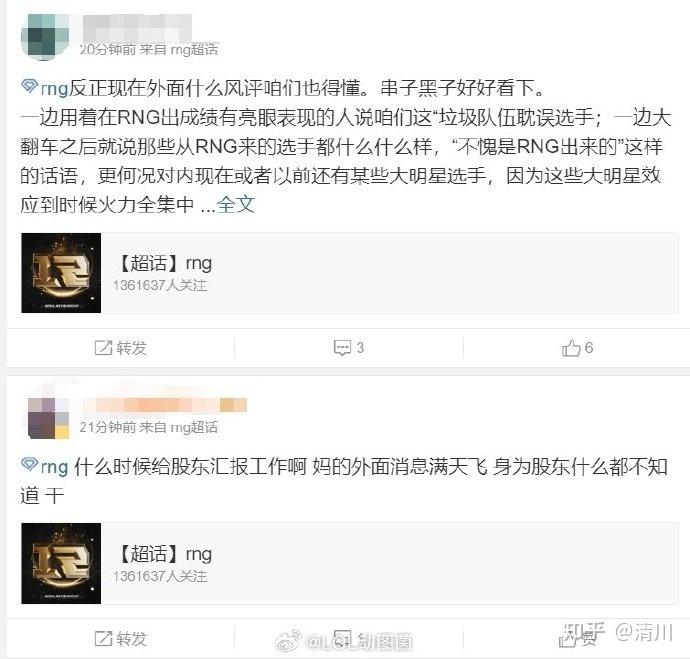The width and height of the screenshot is (690, 659).
Task: Click the diamond super-topic icon in second post
Action: click(29, 464)
